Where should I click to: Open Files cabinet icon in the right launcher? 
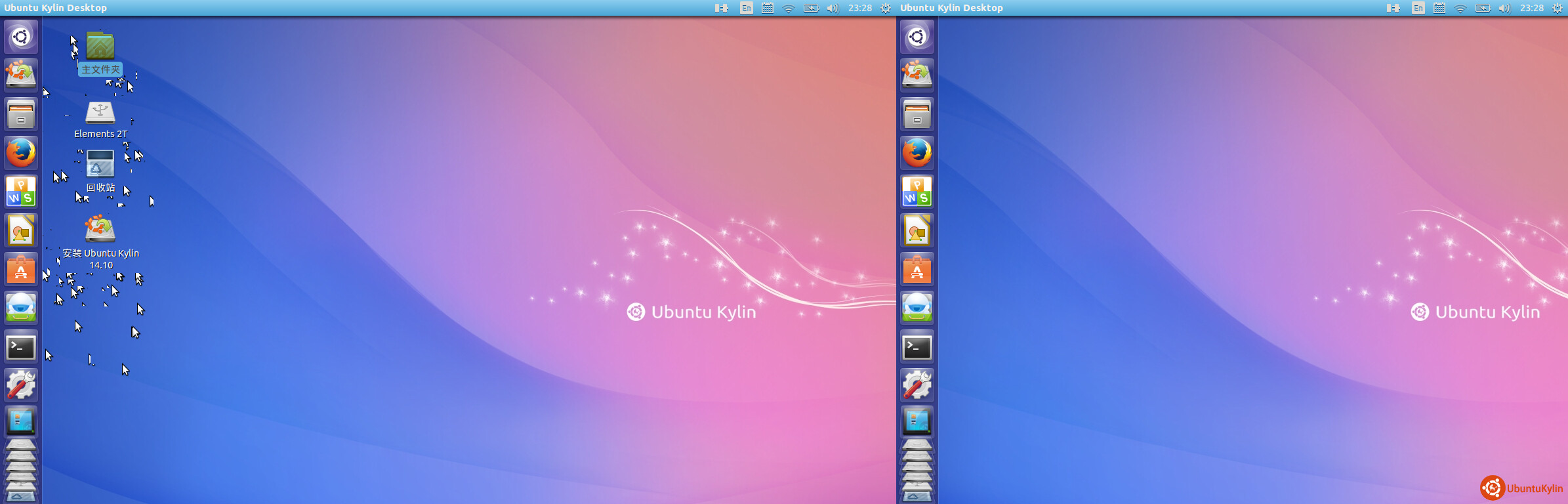pos(917,114)
